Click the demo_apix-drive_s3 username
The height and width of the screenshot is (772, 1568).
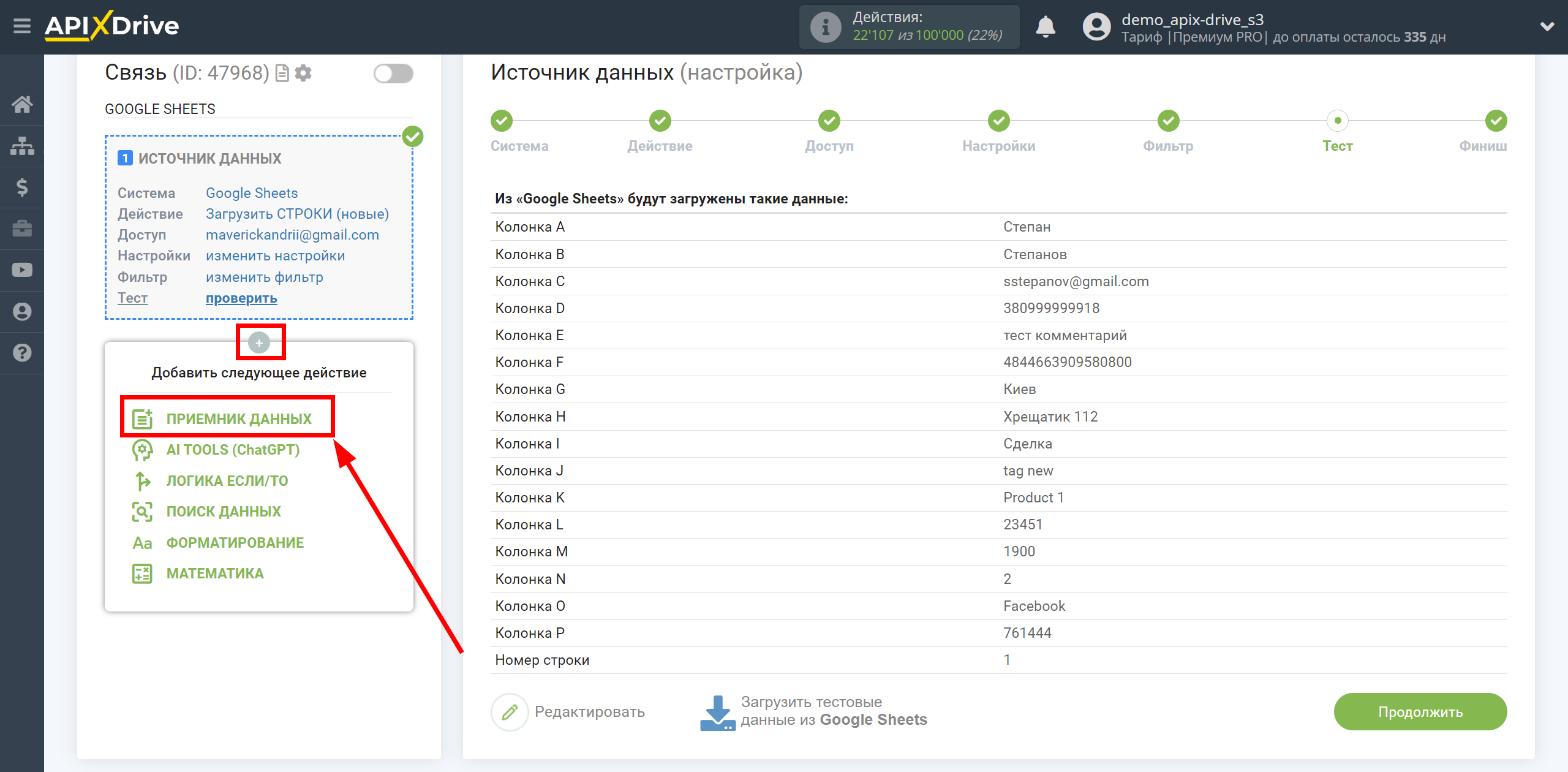click(x=1193, y=20)
